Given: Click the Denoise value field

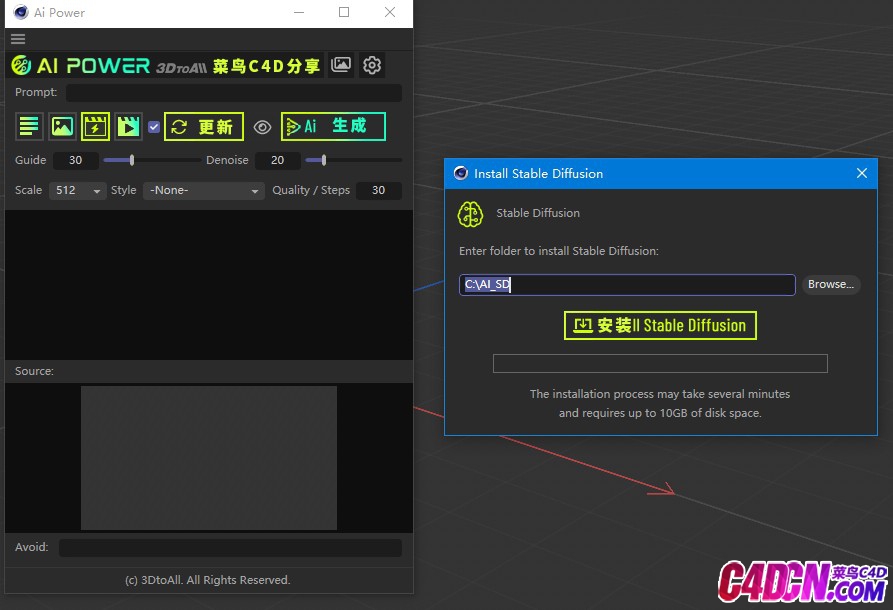Looking at the screenshot, I should click(277, 160).
